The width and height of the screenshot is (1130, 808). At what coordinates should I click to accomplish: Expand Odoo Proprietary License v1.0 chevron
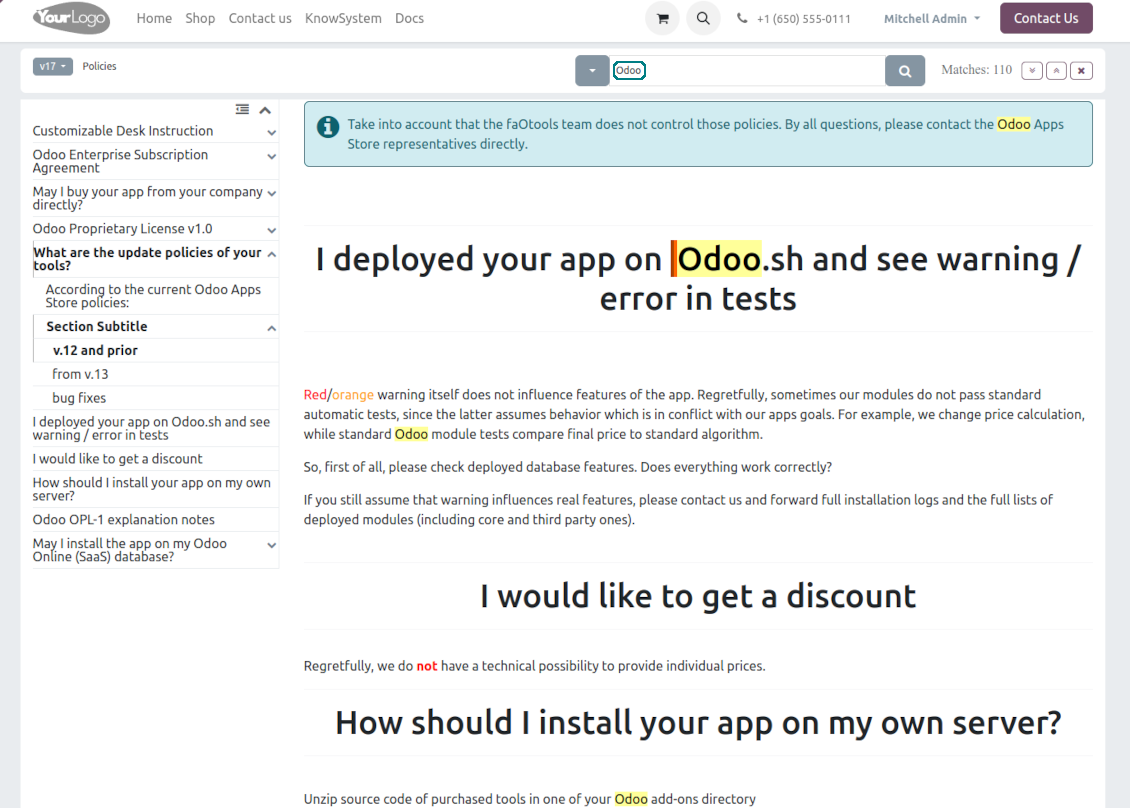tap(272, 231)
